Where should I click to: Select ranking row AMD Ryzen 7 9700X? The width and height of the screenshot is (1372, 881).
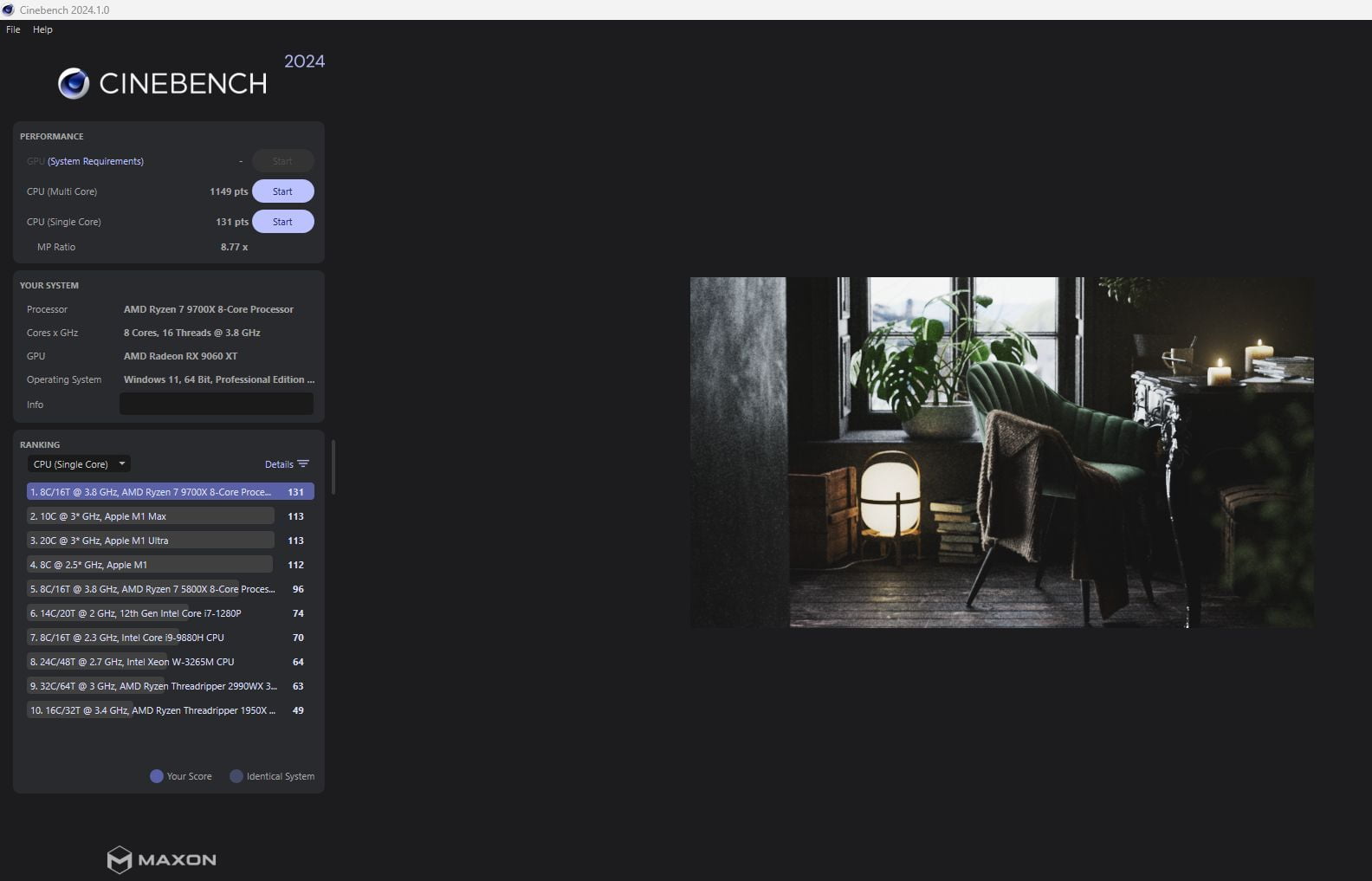[x=170, y=492]
